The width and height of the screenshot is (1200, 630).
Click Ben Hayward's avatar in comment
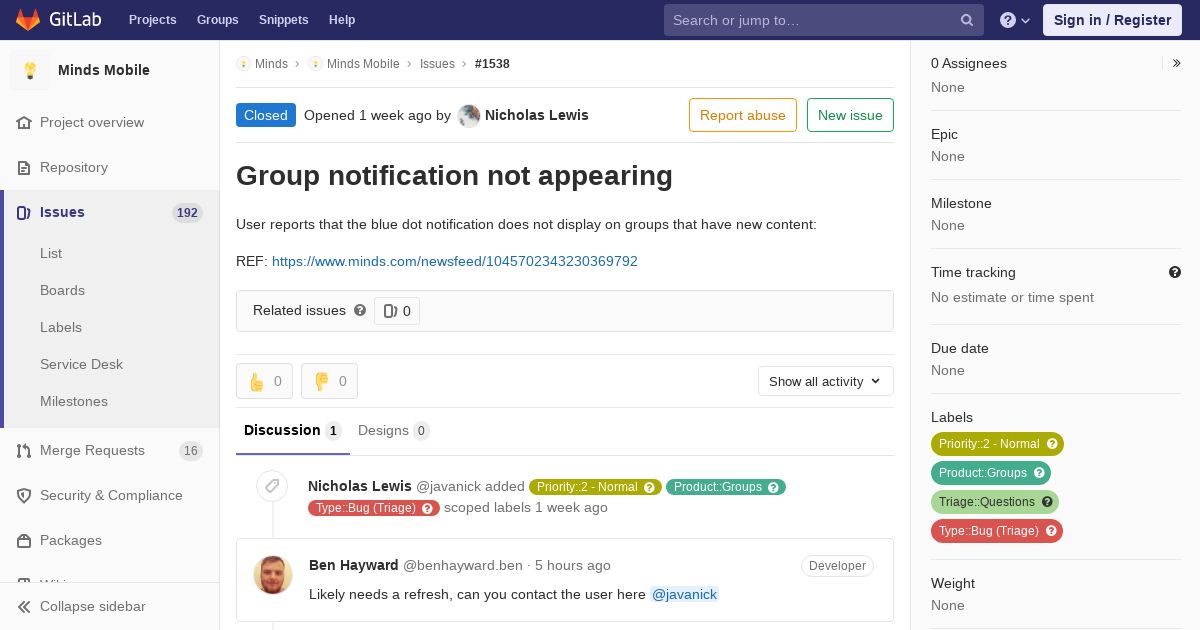click(x=273, y=575)
